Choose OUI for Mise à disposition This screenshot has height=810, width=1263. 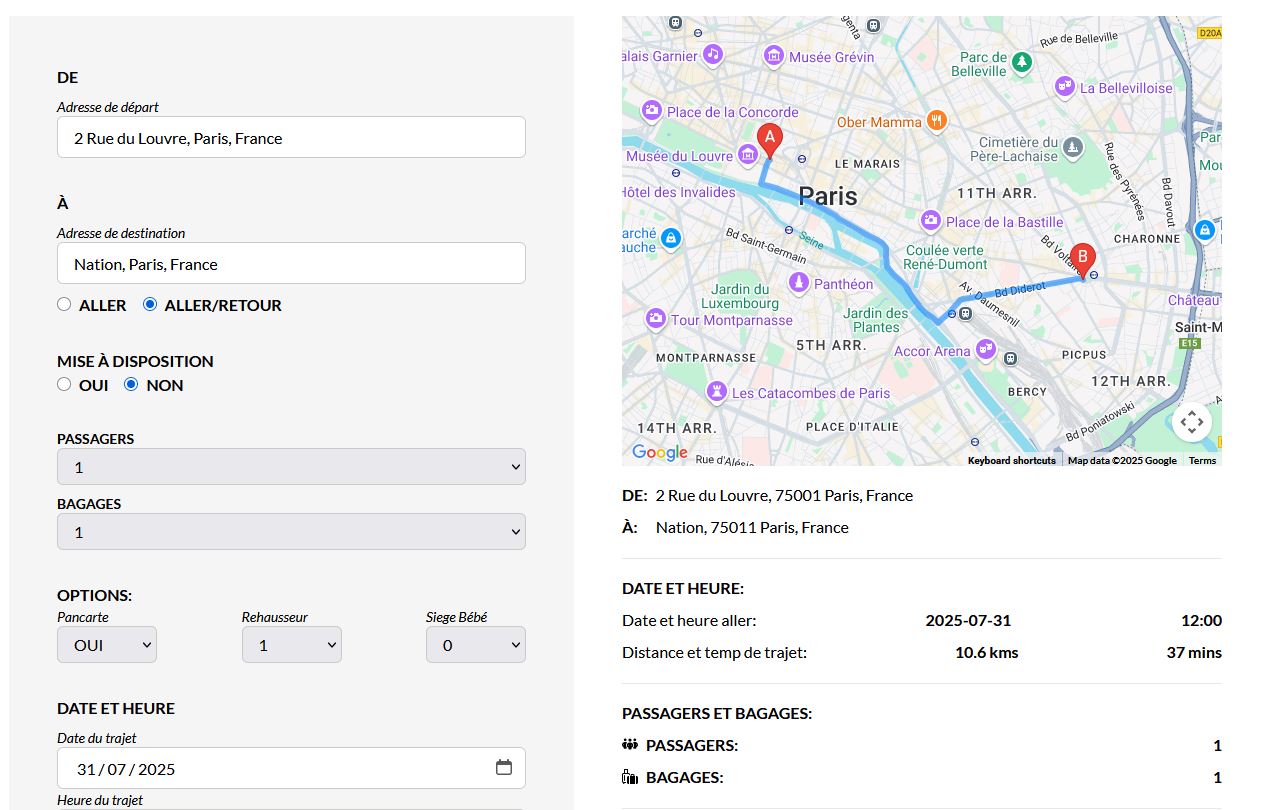(64, 384)
